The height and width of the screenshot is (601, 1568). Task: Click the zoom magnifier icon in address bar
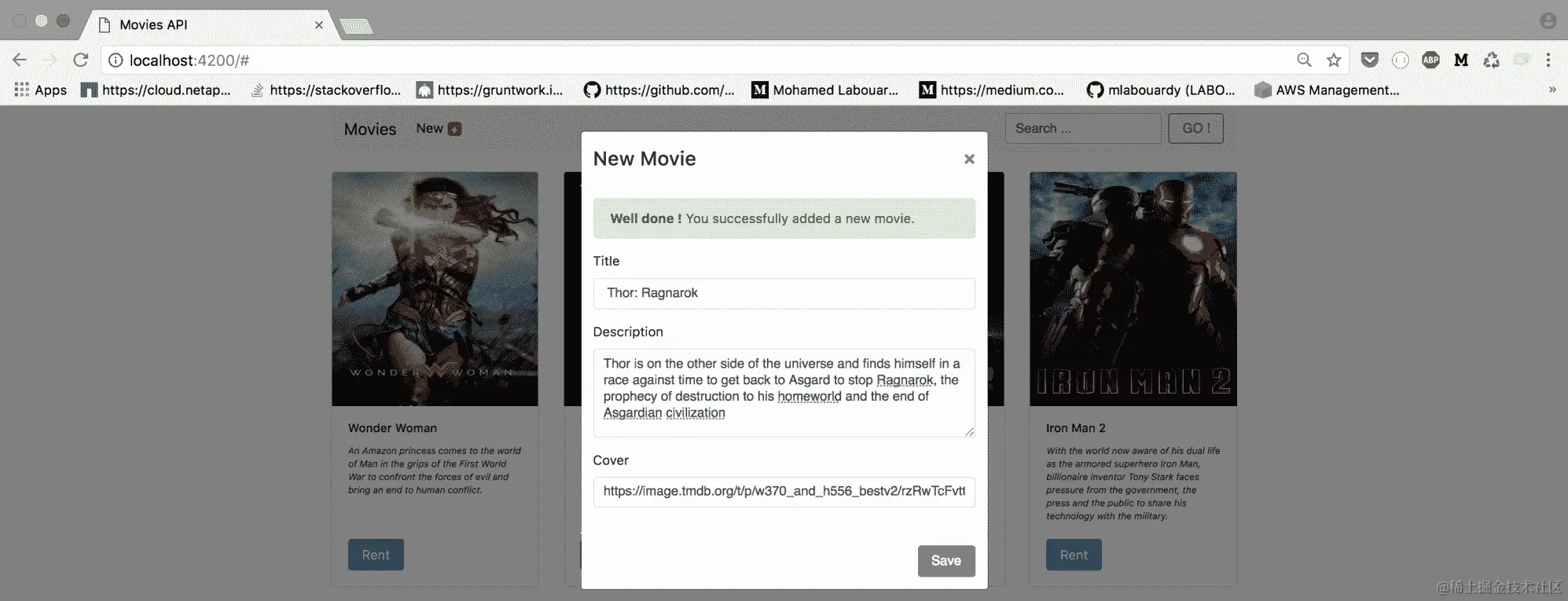(1304, 60)
